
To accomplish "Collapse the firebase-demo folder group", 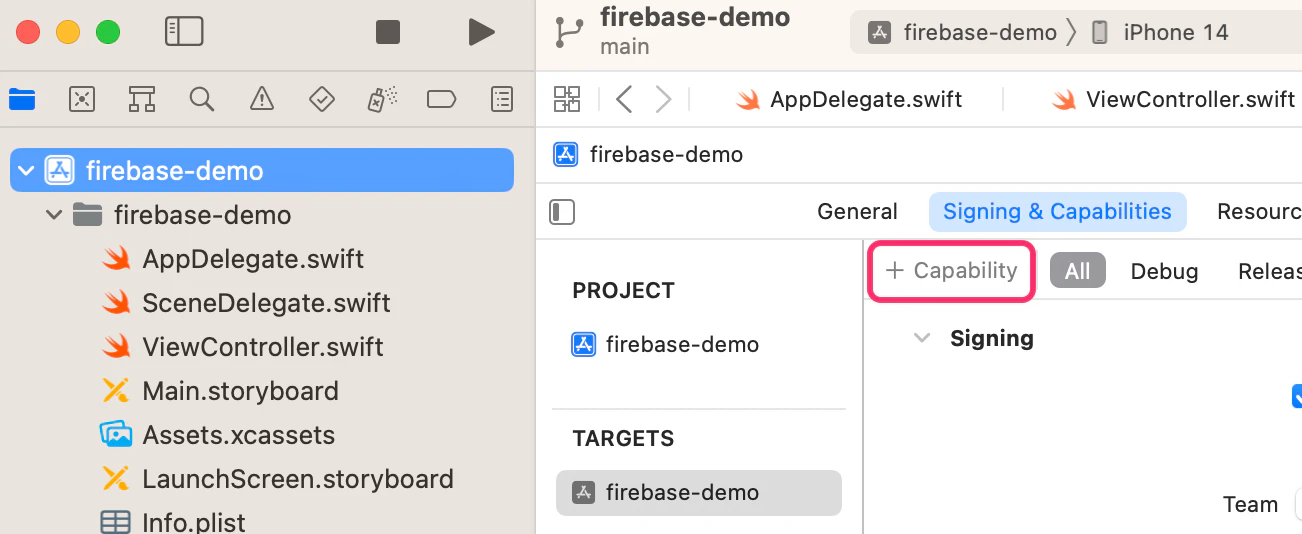I will (54, 215).
